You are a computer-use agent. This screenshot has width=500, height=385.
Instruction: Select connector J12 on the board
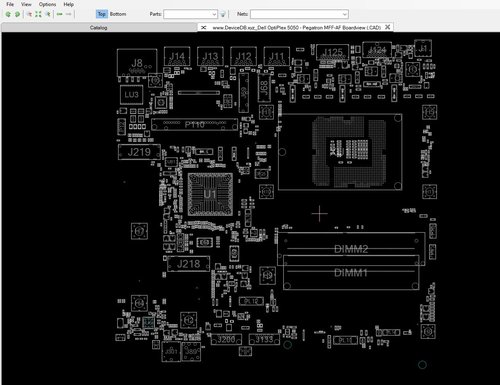point(243,57)
